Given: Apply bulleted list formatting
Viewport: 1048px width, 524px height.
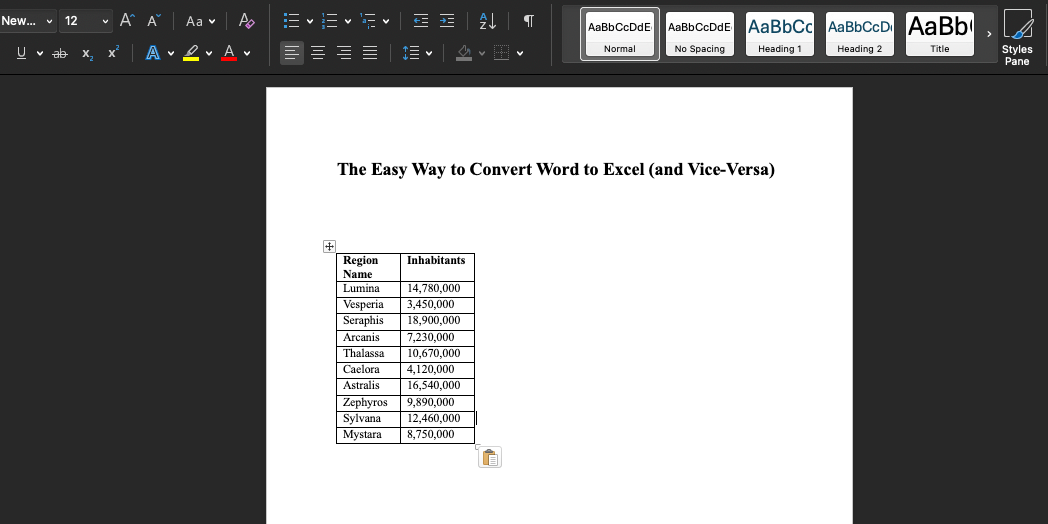Looking at the screenshot, I should (291, 21).
